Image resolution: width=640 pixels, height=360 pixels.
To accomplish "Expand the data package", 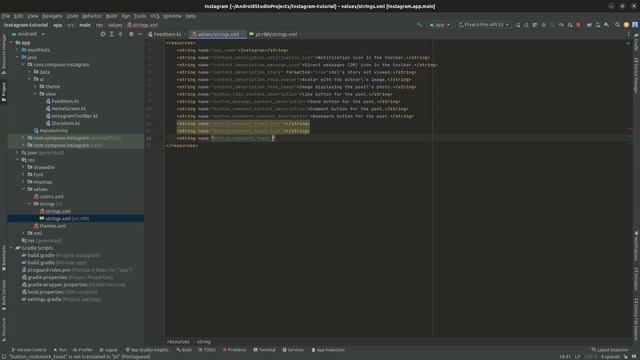I will click(x=29, y=72).
